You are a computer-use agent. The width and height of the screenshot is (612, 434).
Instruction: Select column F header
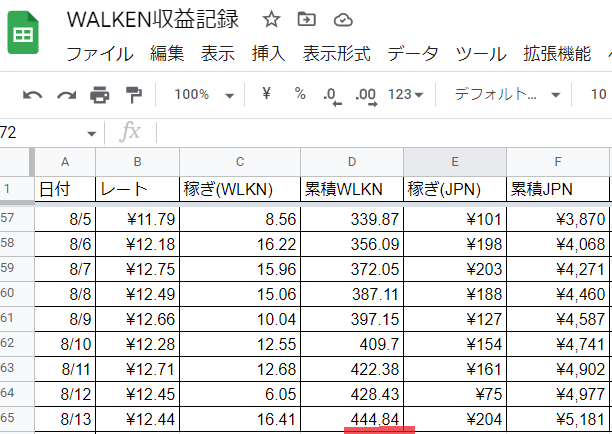tap(558, 162)
